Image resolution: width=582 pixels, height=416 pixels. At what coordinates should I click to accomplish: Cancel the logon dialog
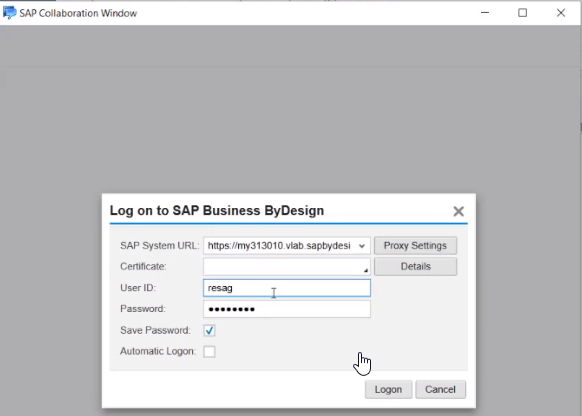pyautogui.click(x=440, y=389)
